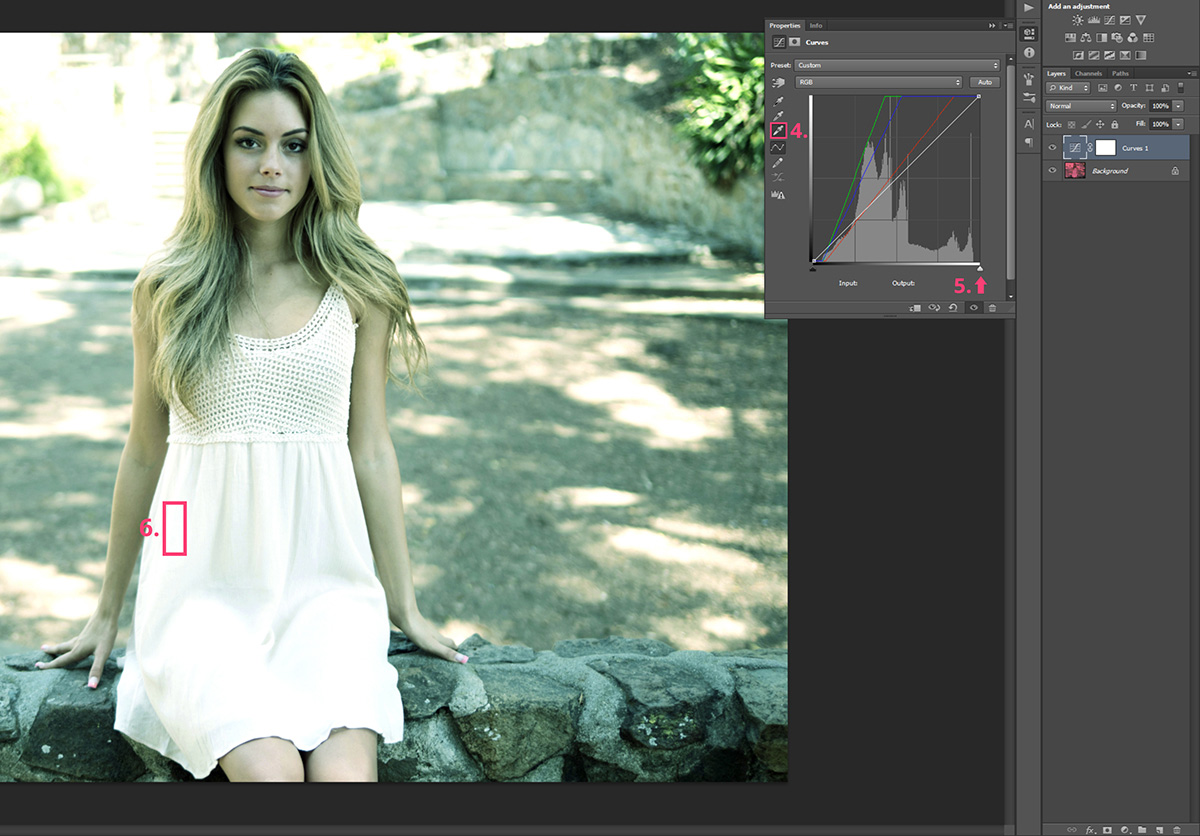Hide the Background layer

tap(1052, 171)
